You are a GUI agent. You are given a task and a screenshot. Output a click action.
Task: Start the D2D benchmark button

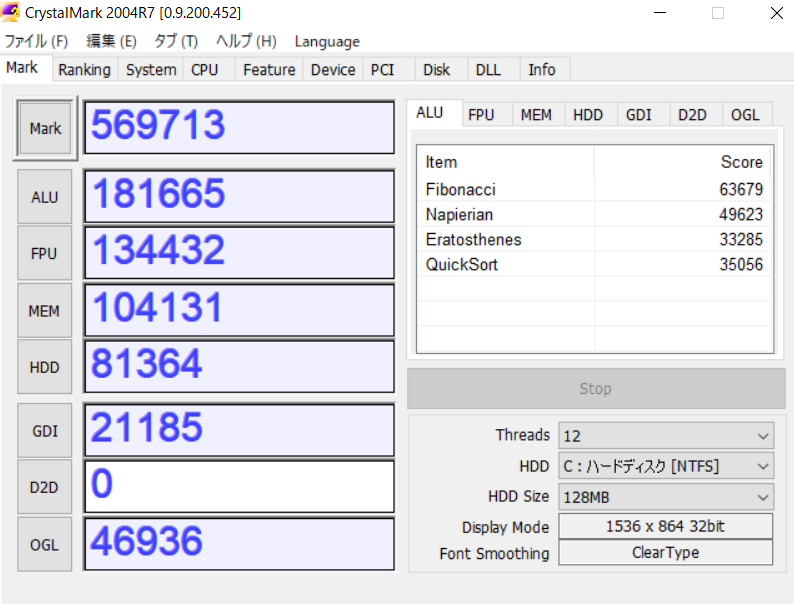point(45,487)
